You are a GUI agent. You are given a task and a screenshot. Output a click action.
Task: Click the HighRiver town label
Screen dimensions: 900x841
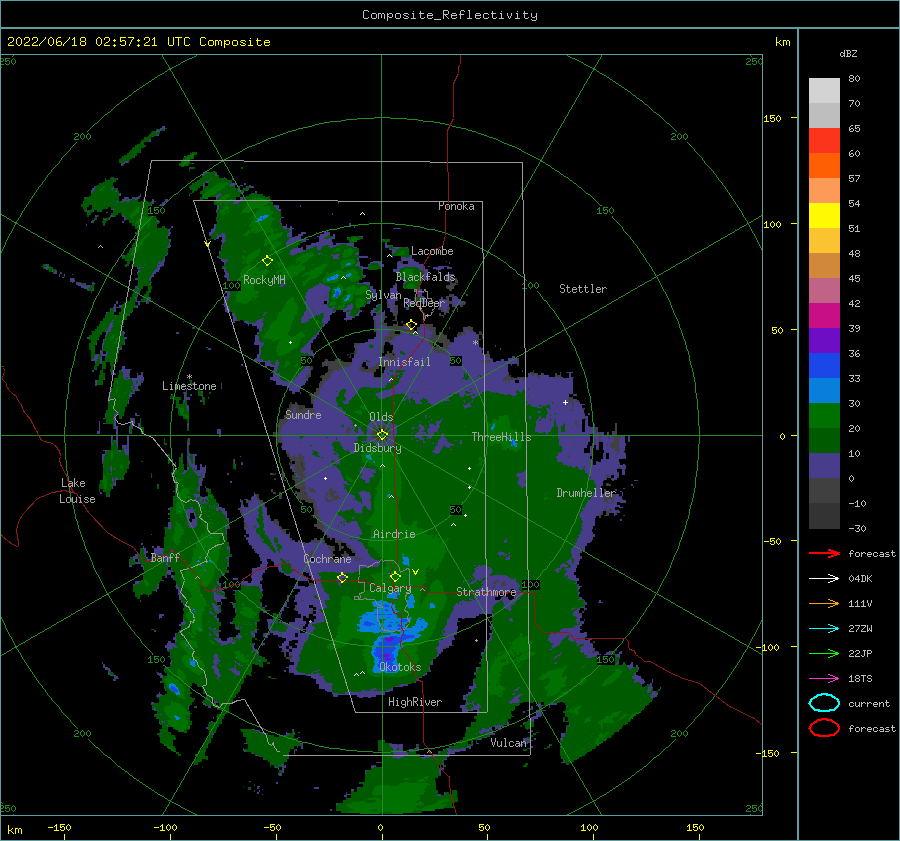(x=415, y=702)
